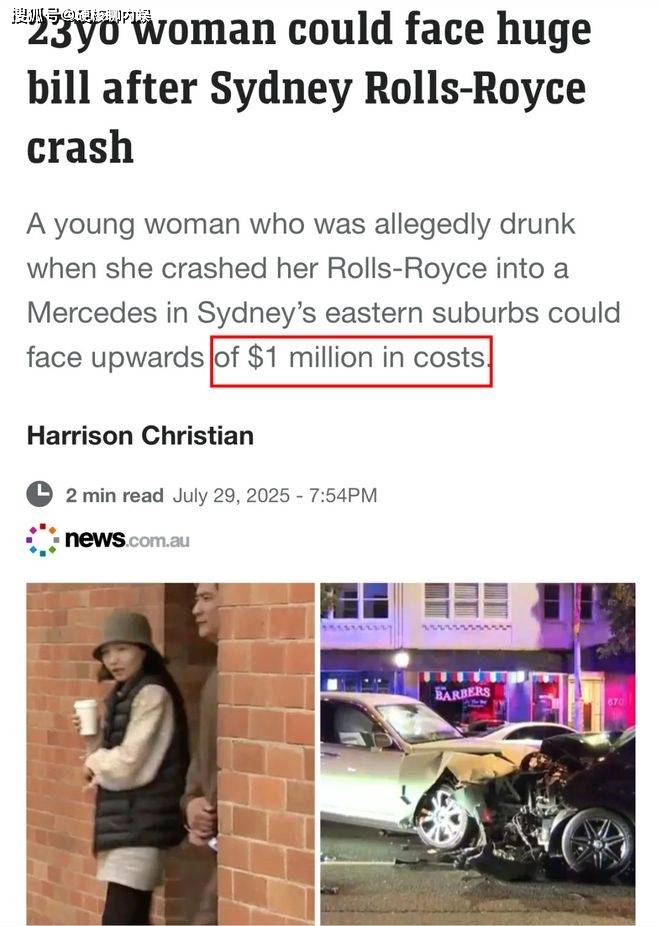660x926 pixels.
Task: Click the BARBERS shop sign in photo
Action: pos(463,693)
